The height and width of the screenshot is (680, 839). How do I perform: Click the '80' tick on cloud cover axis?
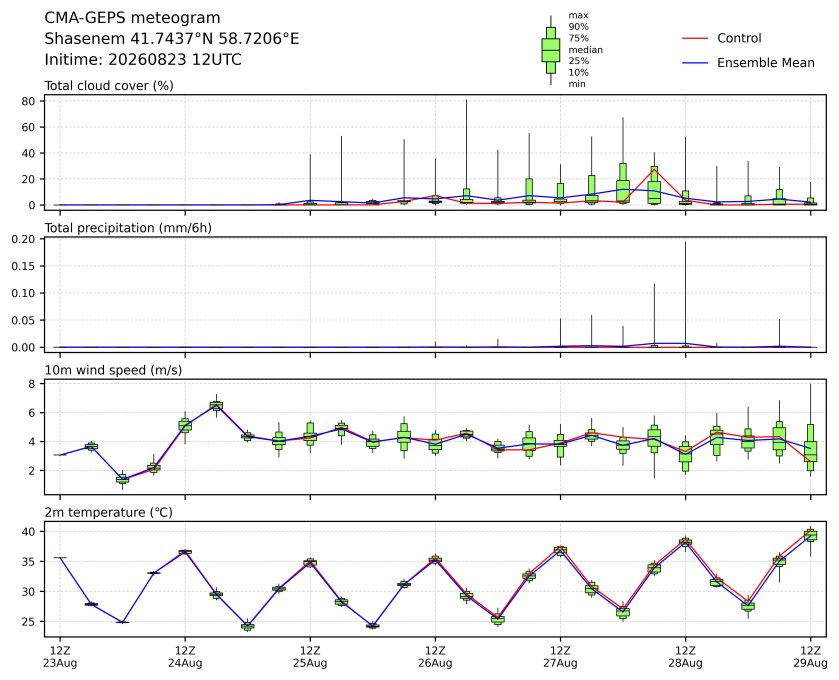coord(28,101)
